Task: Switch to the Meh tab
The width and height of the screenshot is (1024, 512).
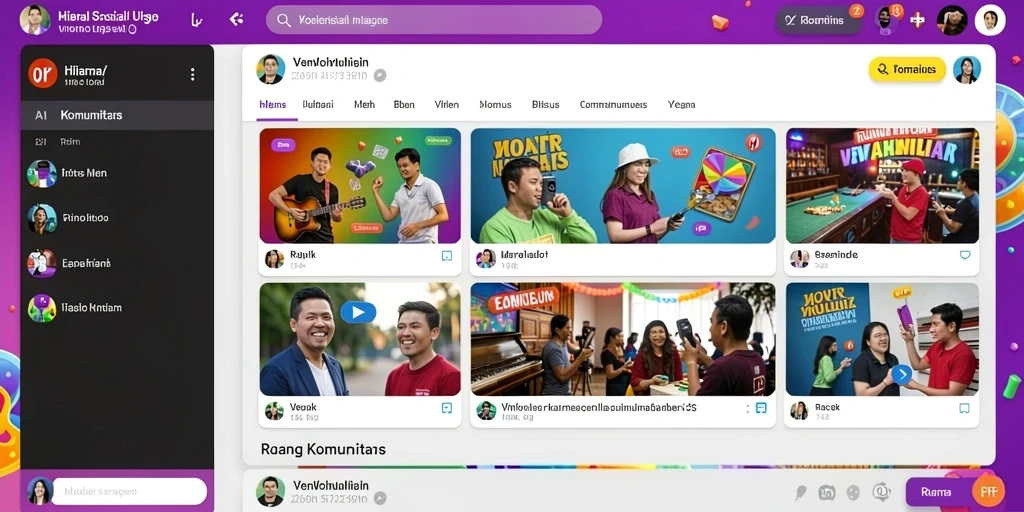Action: coord(364,104)
